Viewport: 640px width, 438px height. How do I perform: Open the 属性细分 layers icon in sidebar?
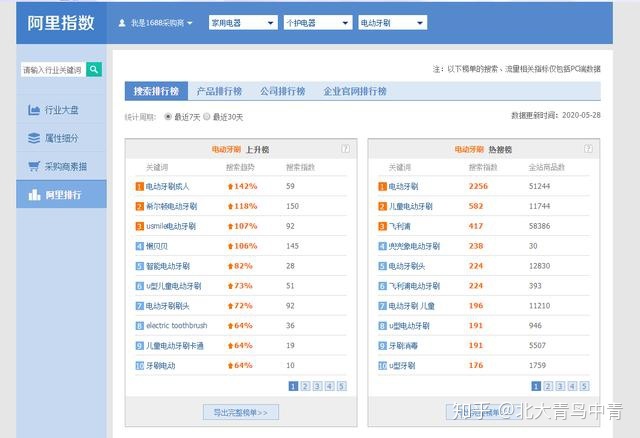34,138
